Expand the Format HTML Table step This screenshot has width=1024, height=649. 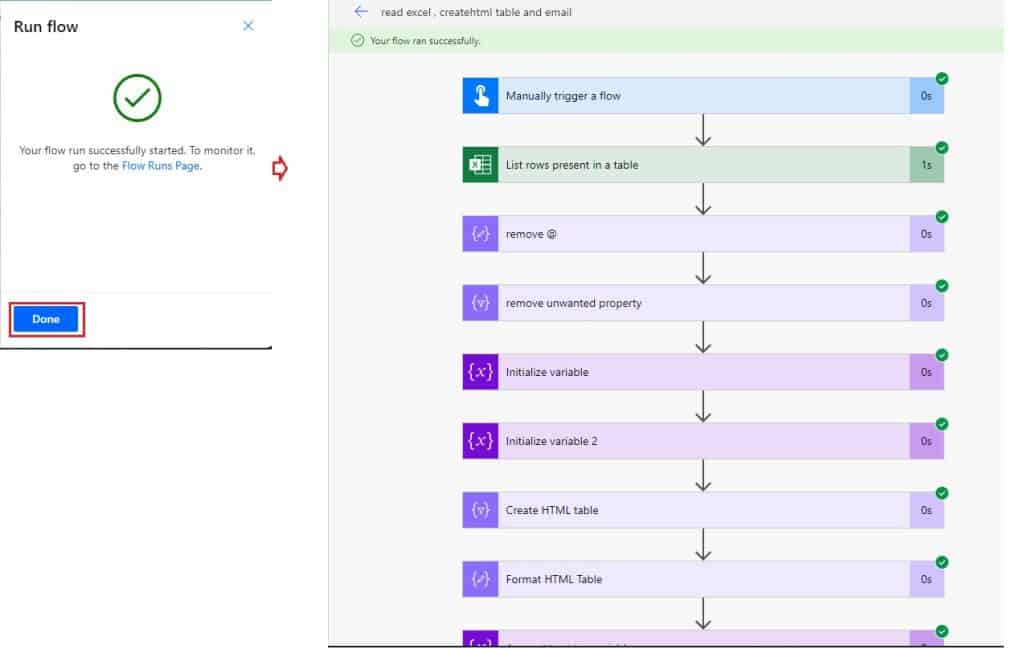tap(703, 579)
